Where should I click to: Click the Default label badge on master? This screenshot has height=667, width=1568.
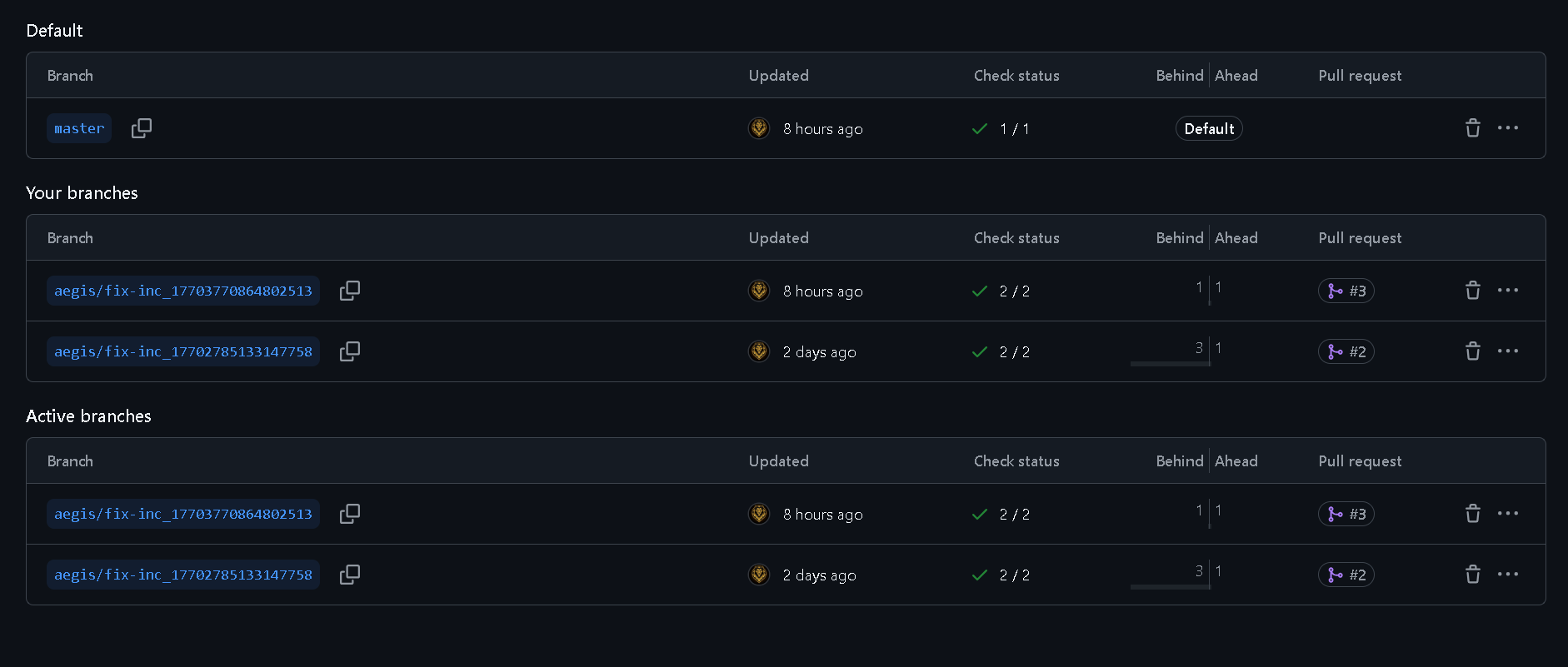click(1208, 128)
